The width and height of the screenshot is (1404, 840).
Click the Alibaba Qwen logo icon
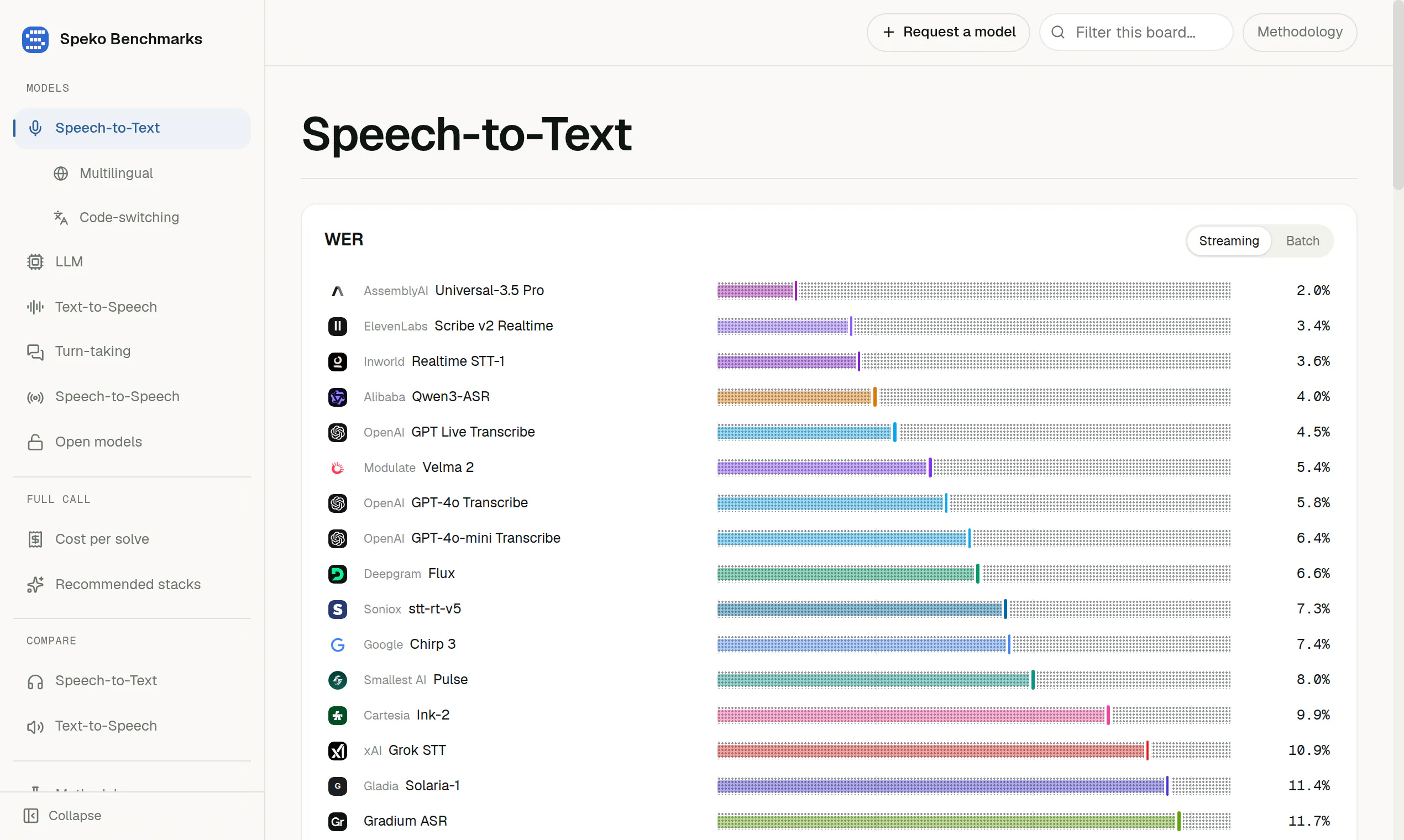(337, 397)
